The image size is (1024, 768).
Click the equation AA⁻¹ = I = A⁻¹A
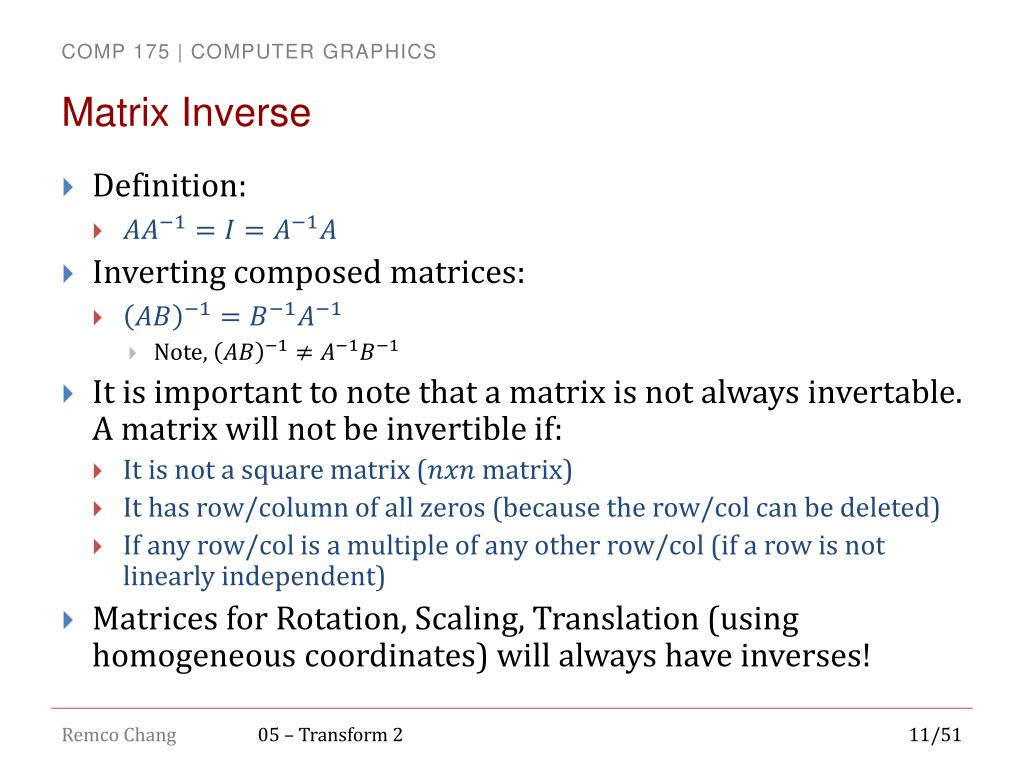230,229
